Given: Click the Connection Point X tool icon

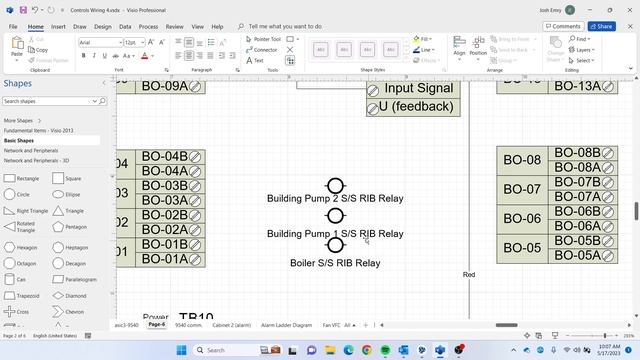Looking at the screenshot, I should tap(290, 50).
